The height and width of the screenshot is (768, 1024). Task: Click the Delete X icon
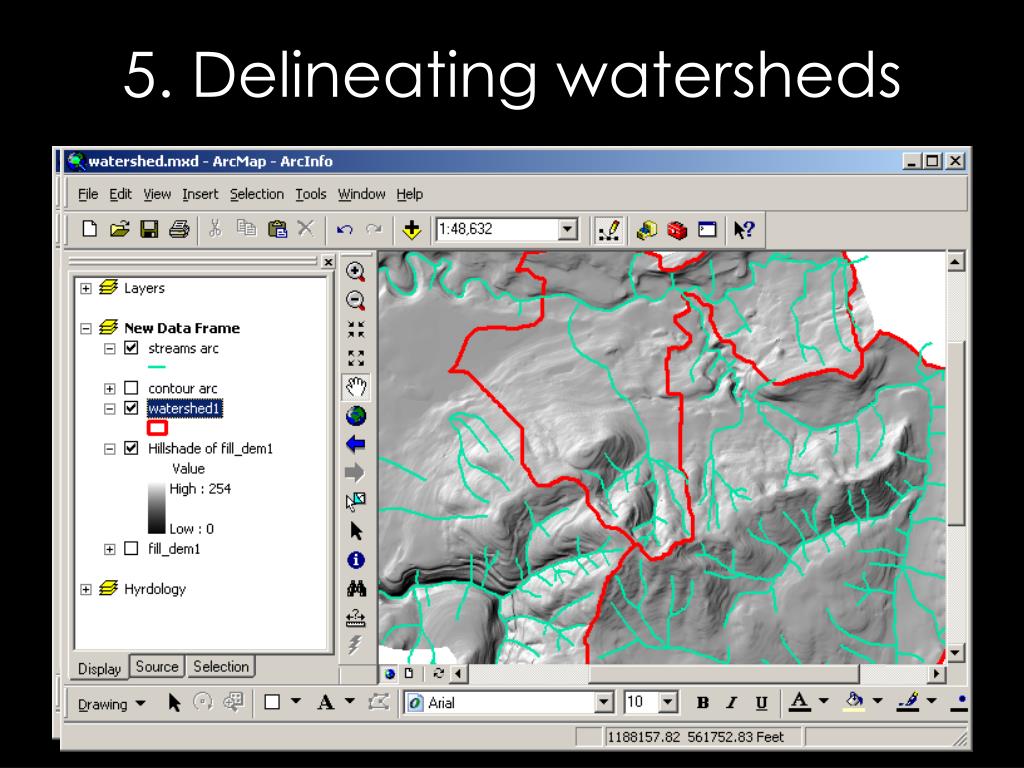pos(305,229)
